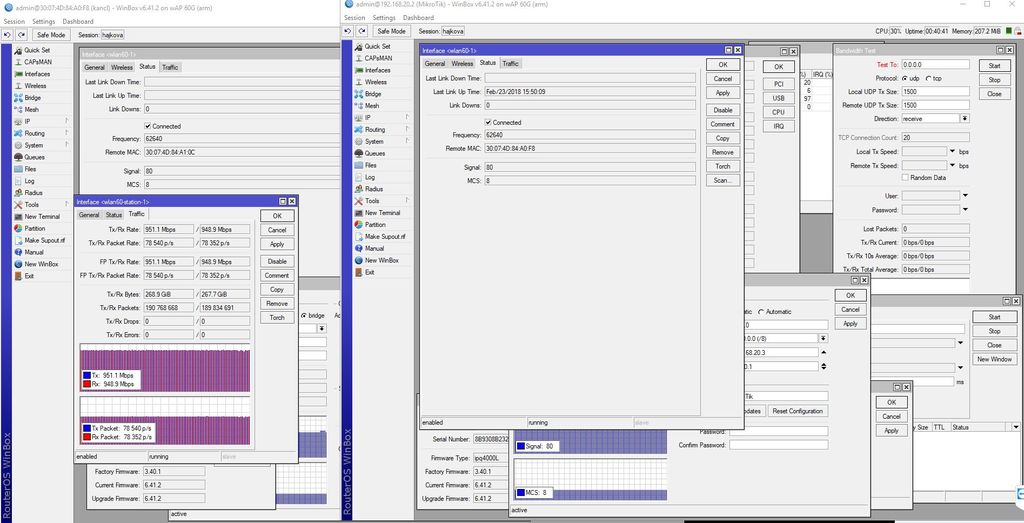Expand Local Tx Speed field arrow
1024x523 pixels.
[x=953, y=151]
